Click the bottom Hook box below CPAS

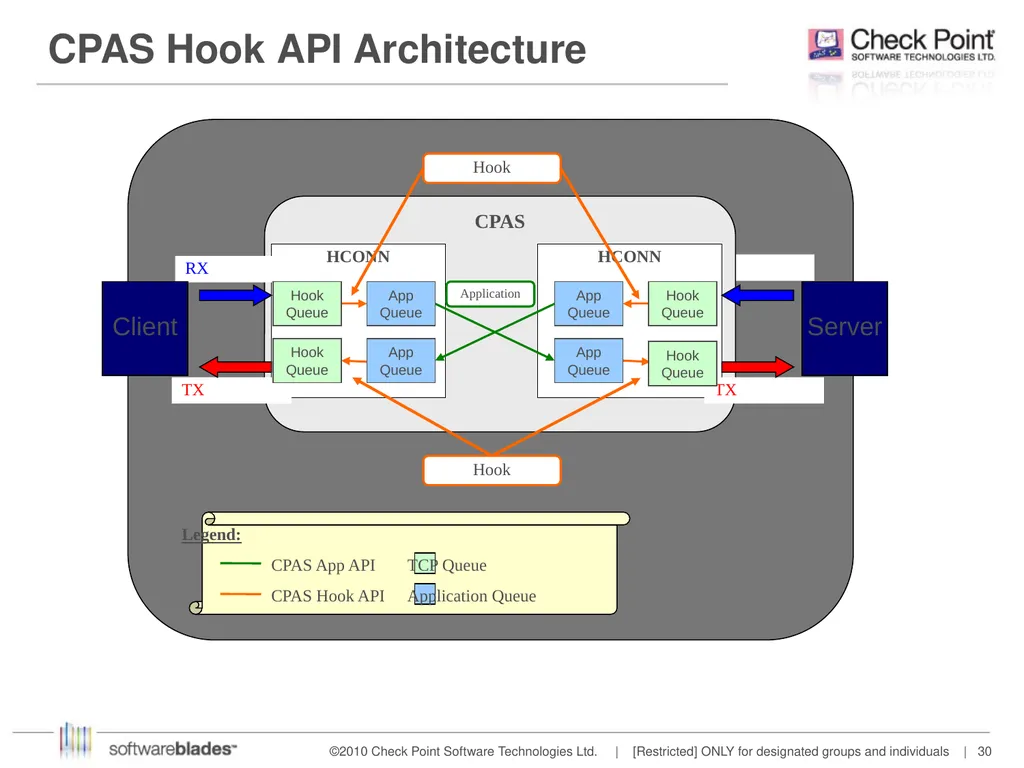coord(492,470)
